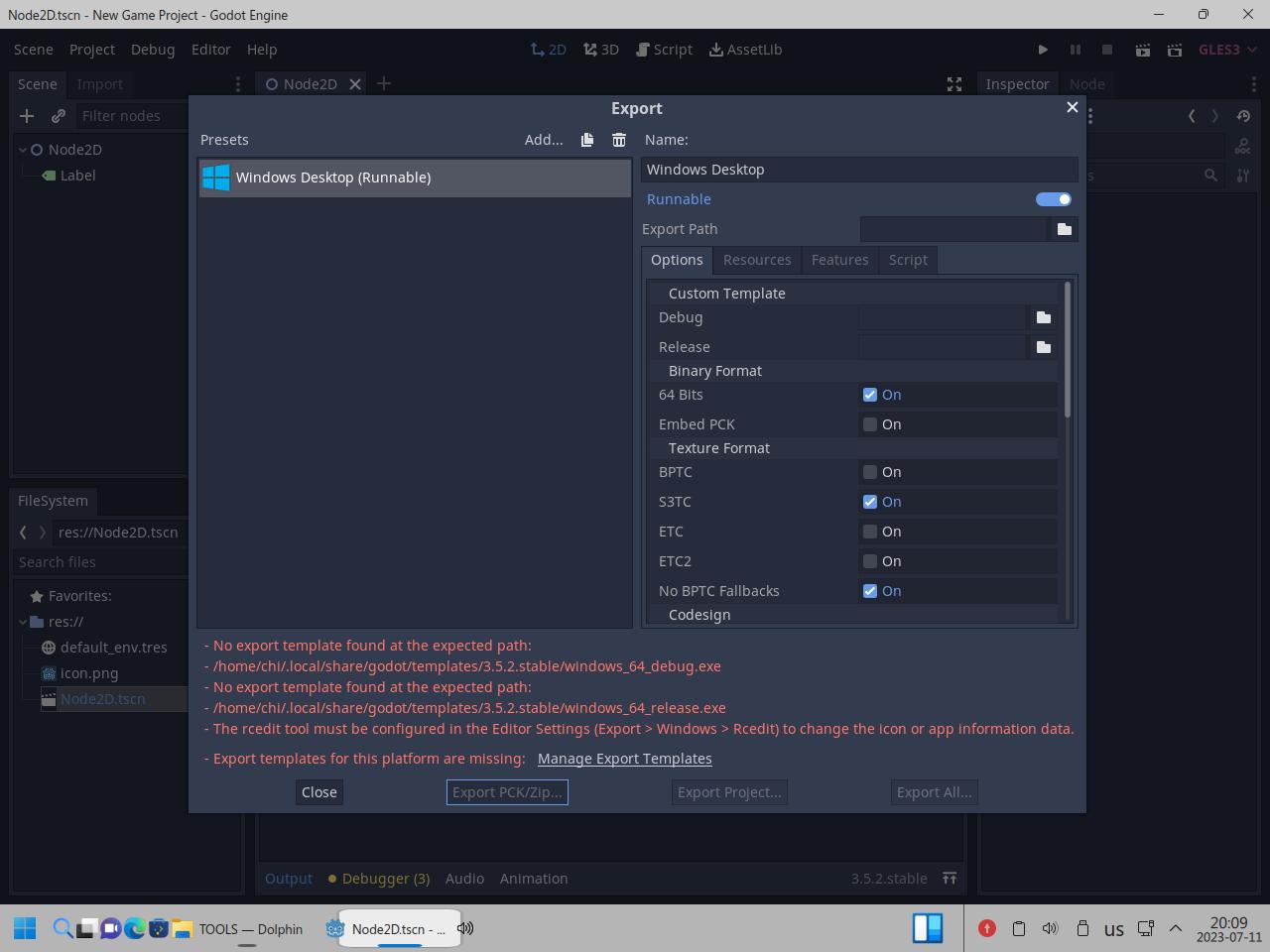
Task: Open Scene dock options menu
Action: point(238,84)
